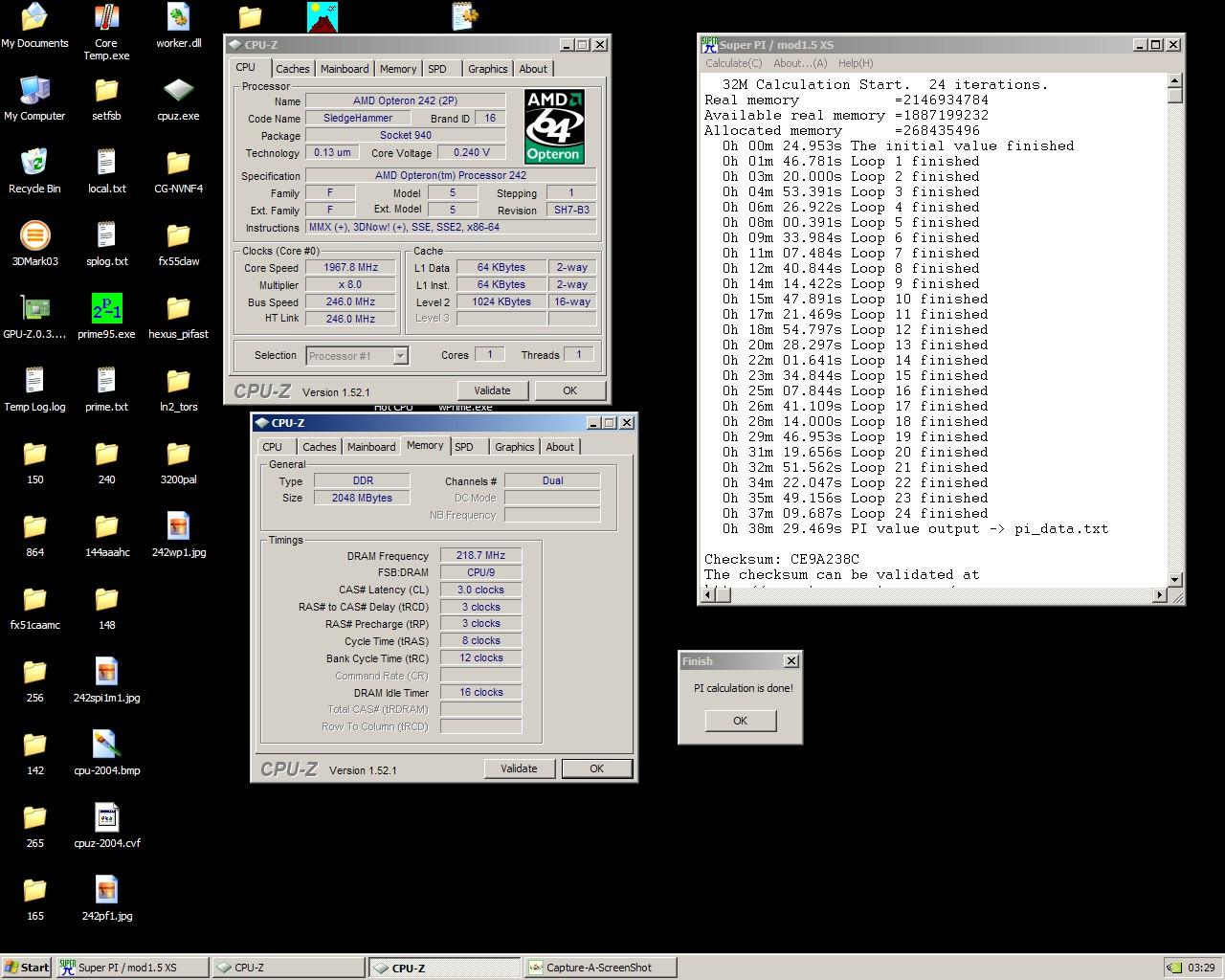Open the My Documents desktop icon
This screenshot has width=1225, height=980.
pyautogui.click(x=34, y=26)
